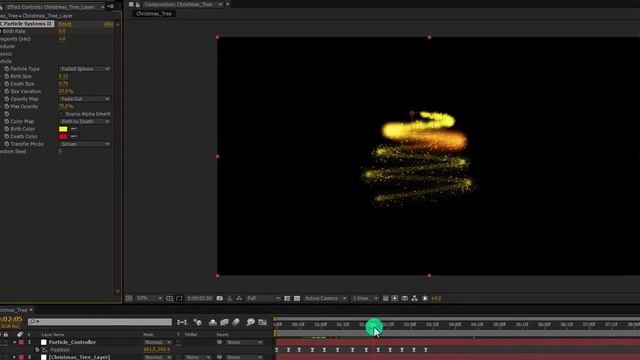The height and width of the screenshot is (360, 640).
Task: Select the Christmas_Tree composition viewer tab
Action: 154,14
